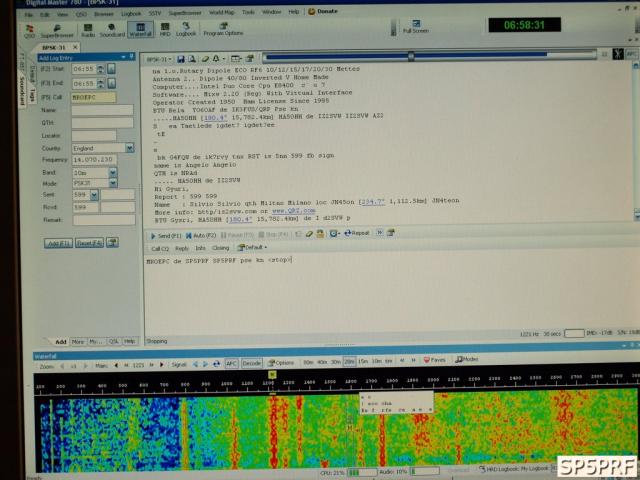
Task: Click the Donate button
Action: (323, 11)
